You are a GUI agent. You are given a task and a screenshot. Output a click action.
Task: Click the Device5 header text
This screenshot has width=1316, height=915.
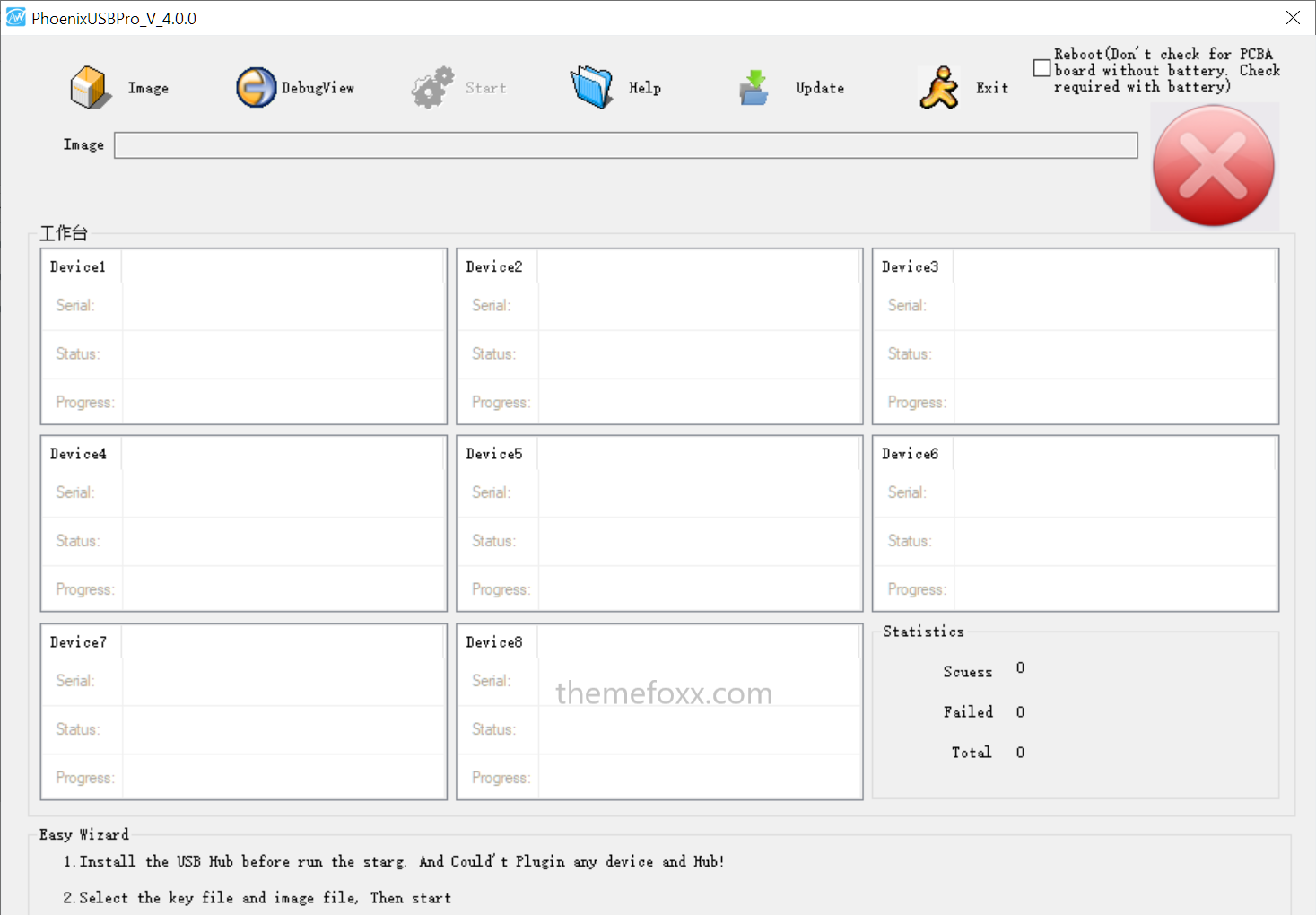[x=494, y=455]
